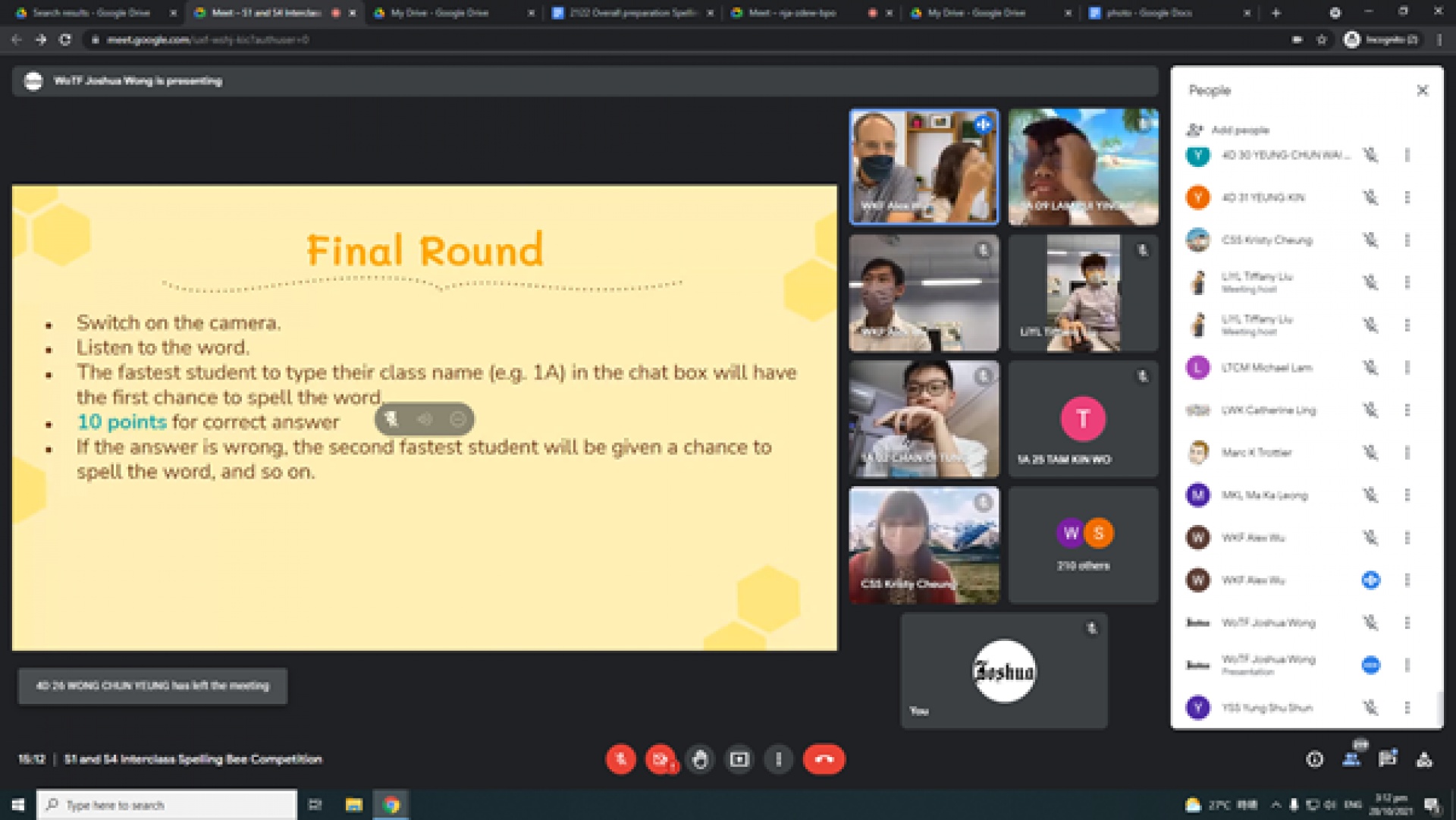Switch to Search results - Google Drive tab
The height and width of the screenshot is (820, 1456).
point(91,13)
